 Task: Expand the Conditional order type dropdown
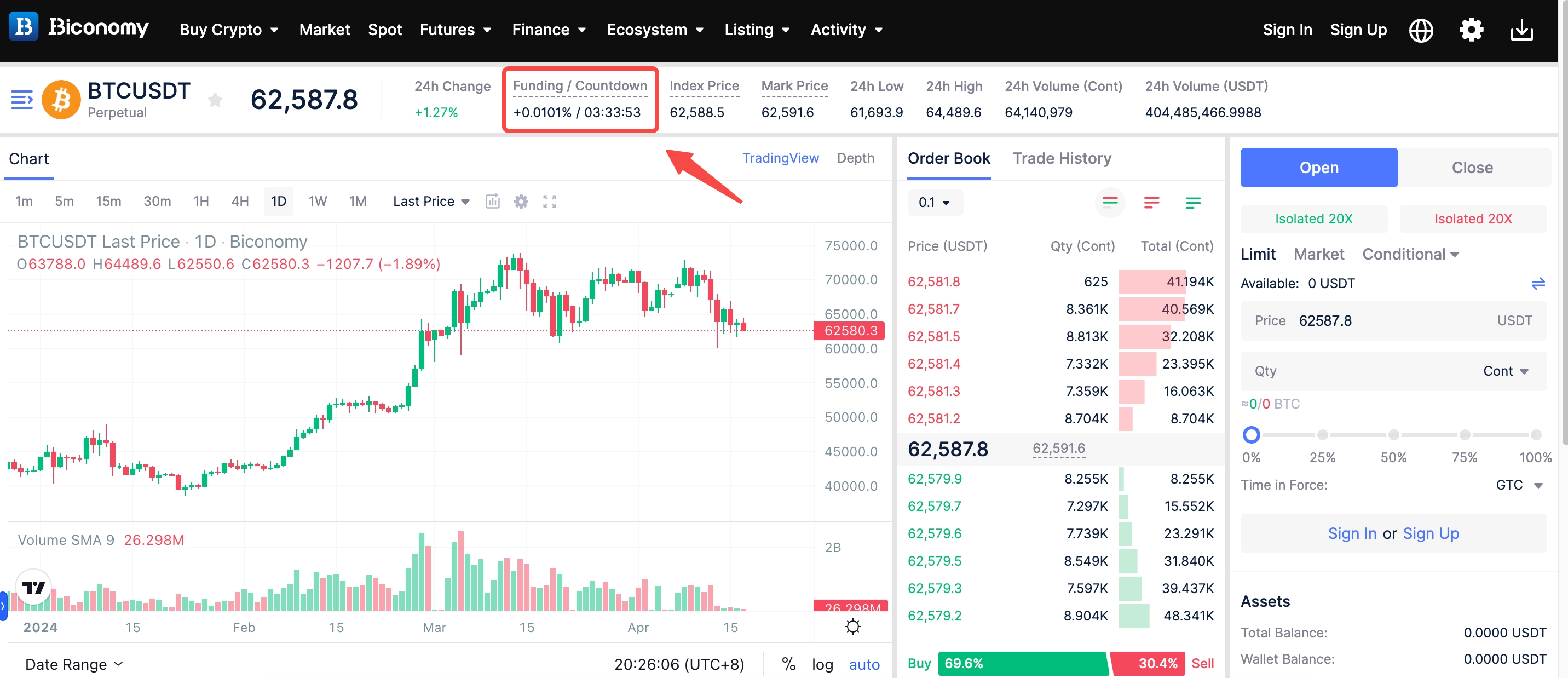(x=1410, y=255)
